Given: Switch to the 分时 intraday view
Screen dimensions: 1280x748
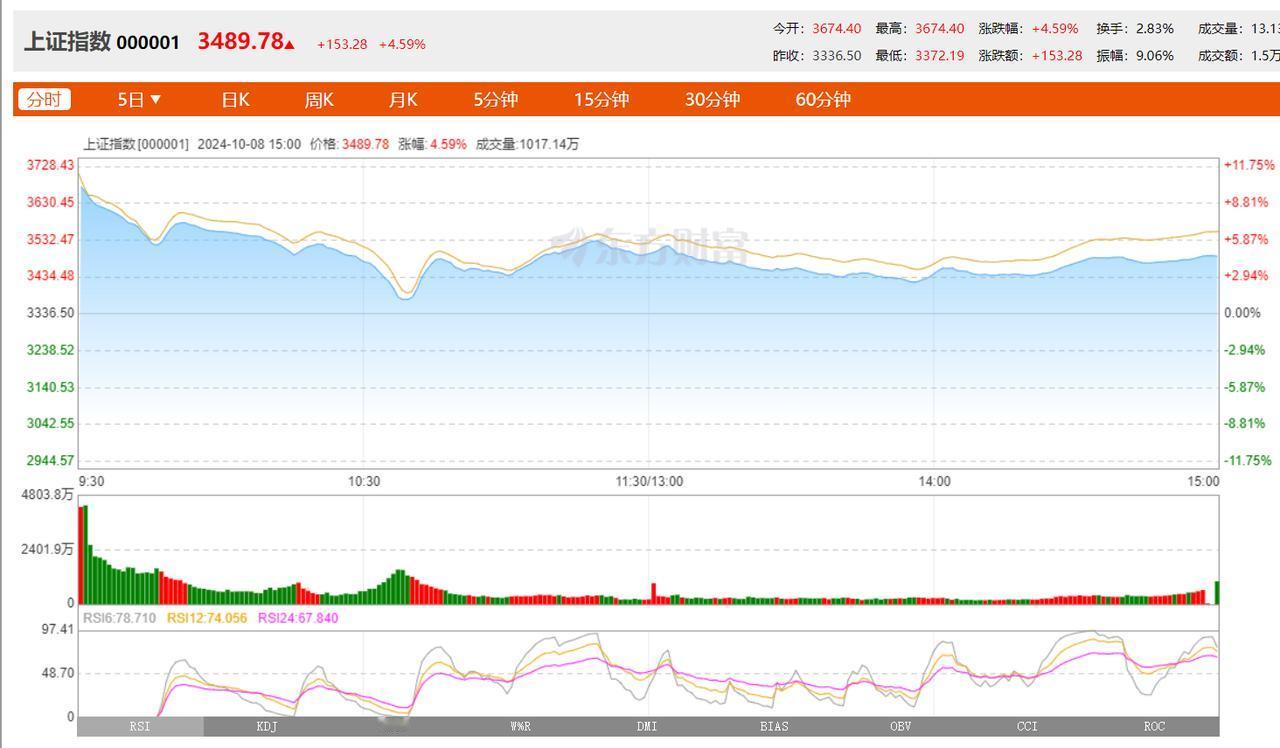Looking at the screenshot, I should point(44,99).
